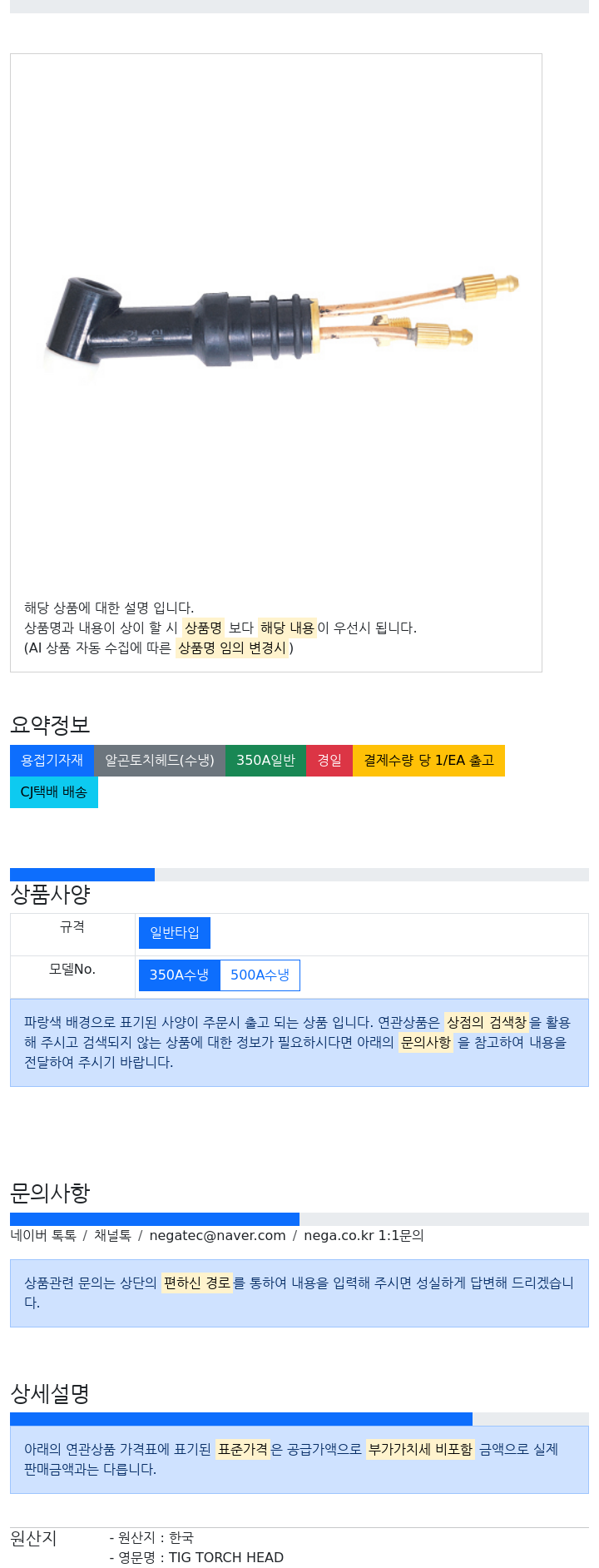Click the highlighted 문의사항 reference text
Image resolution: width=599 pixels, height=1568 pixels.
click(426, 1043)
